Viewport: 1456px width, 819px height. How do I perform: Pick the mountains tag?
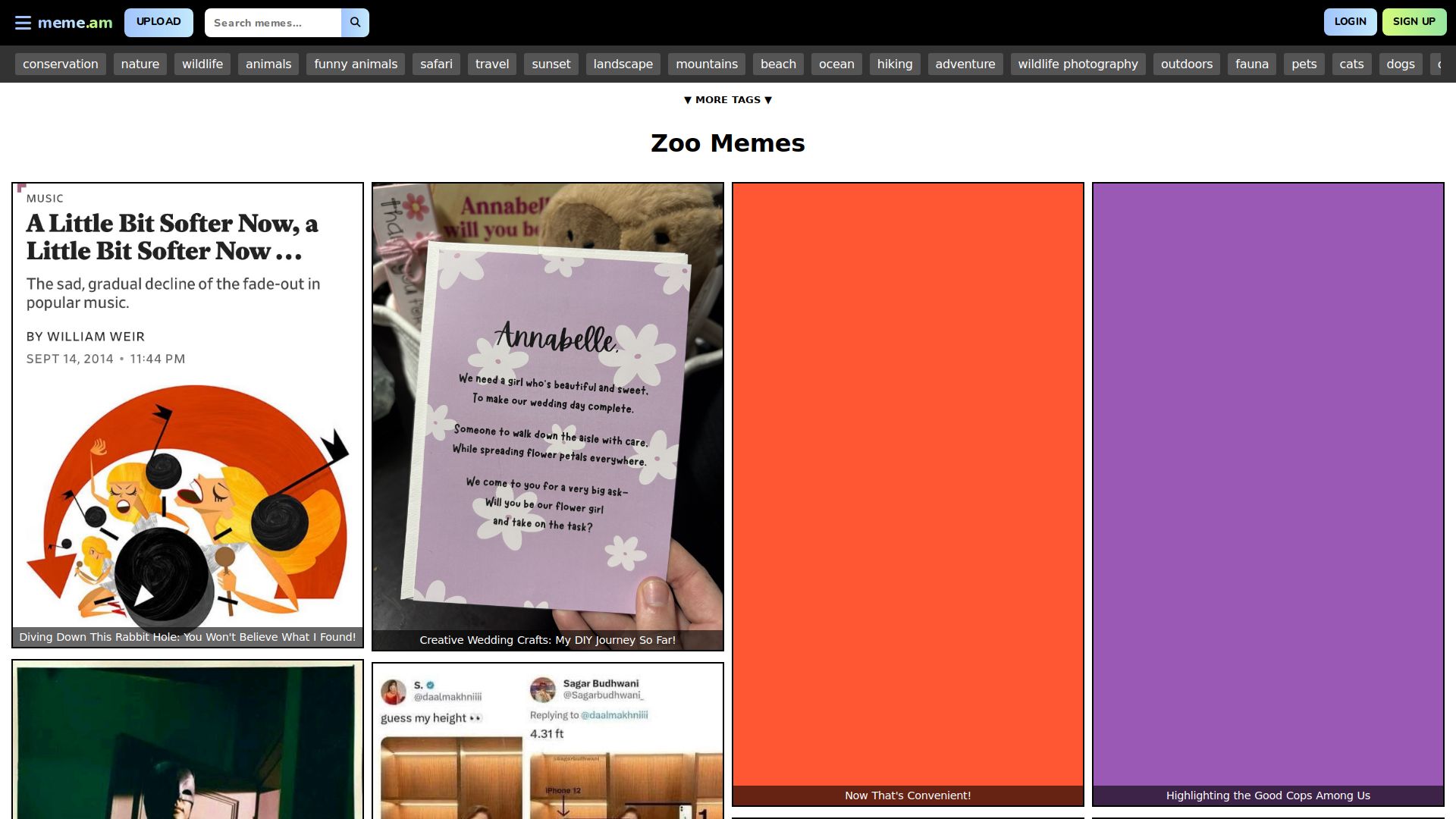(706, 64)
